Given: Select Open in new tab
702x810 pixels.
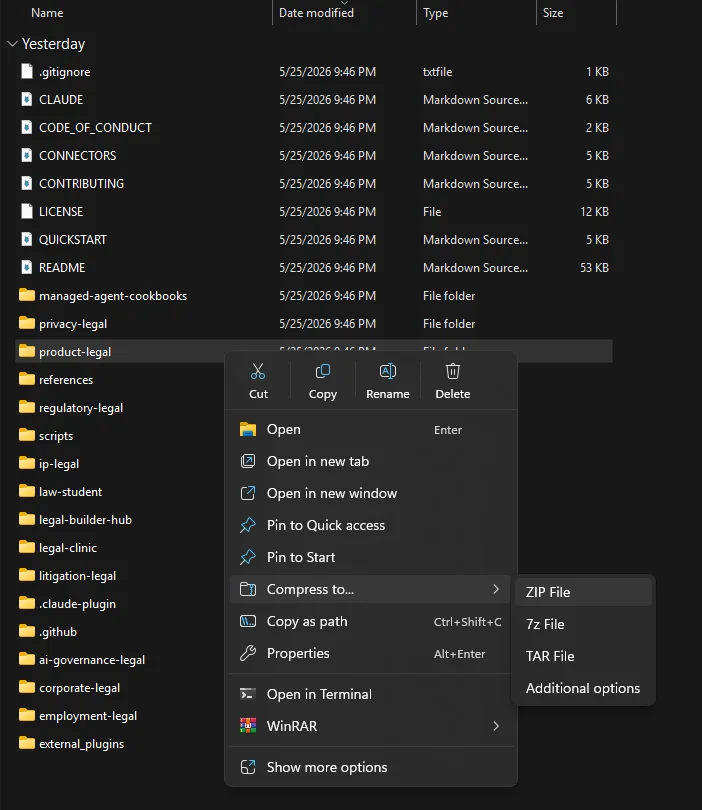Looking at the screenshot, I should pos(370,461).
